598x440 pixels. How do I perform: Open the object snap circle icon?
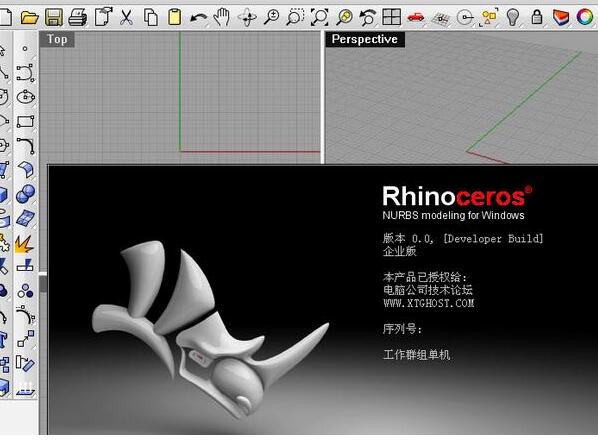coord(465,18)
